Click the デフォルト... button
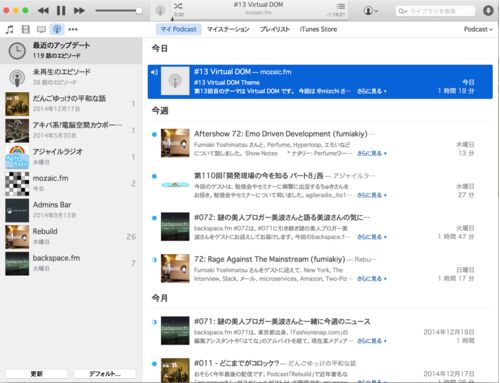The image size is (500, 383). point(105,374)
